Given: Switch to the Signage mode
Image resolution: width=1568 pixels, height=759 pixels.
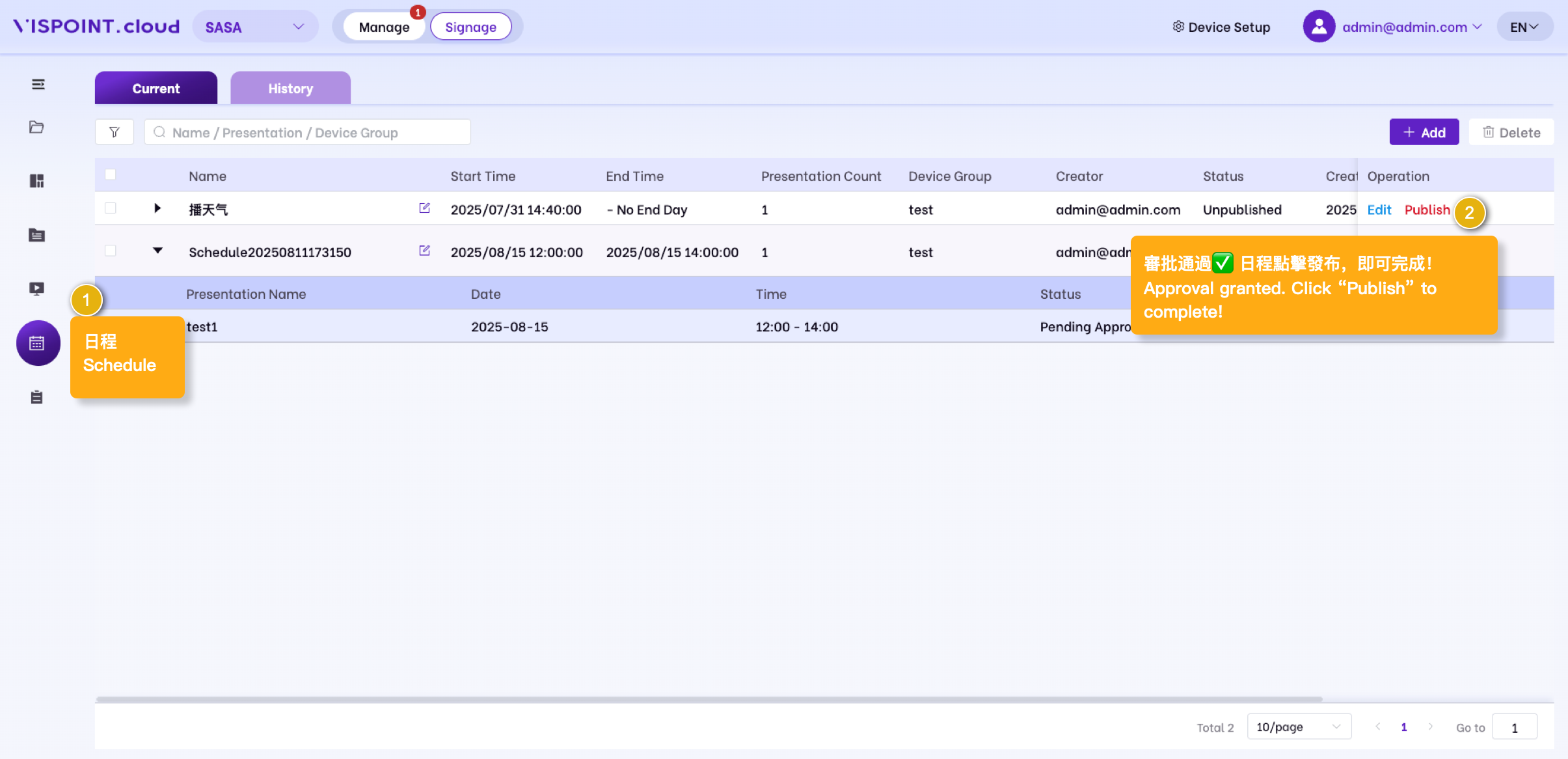Looking at the screenshot, I should (x=470, y=27).
